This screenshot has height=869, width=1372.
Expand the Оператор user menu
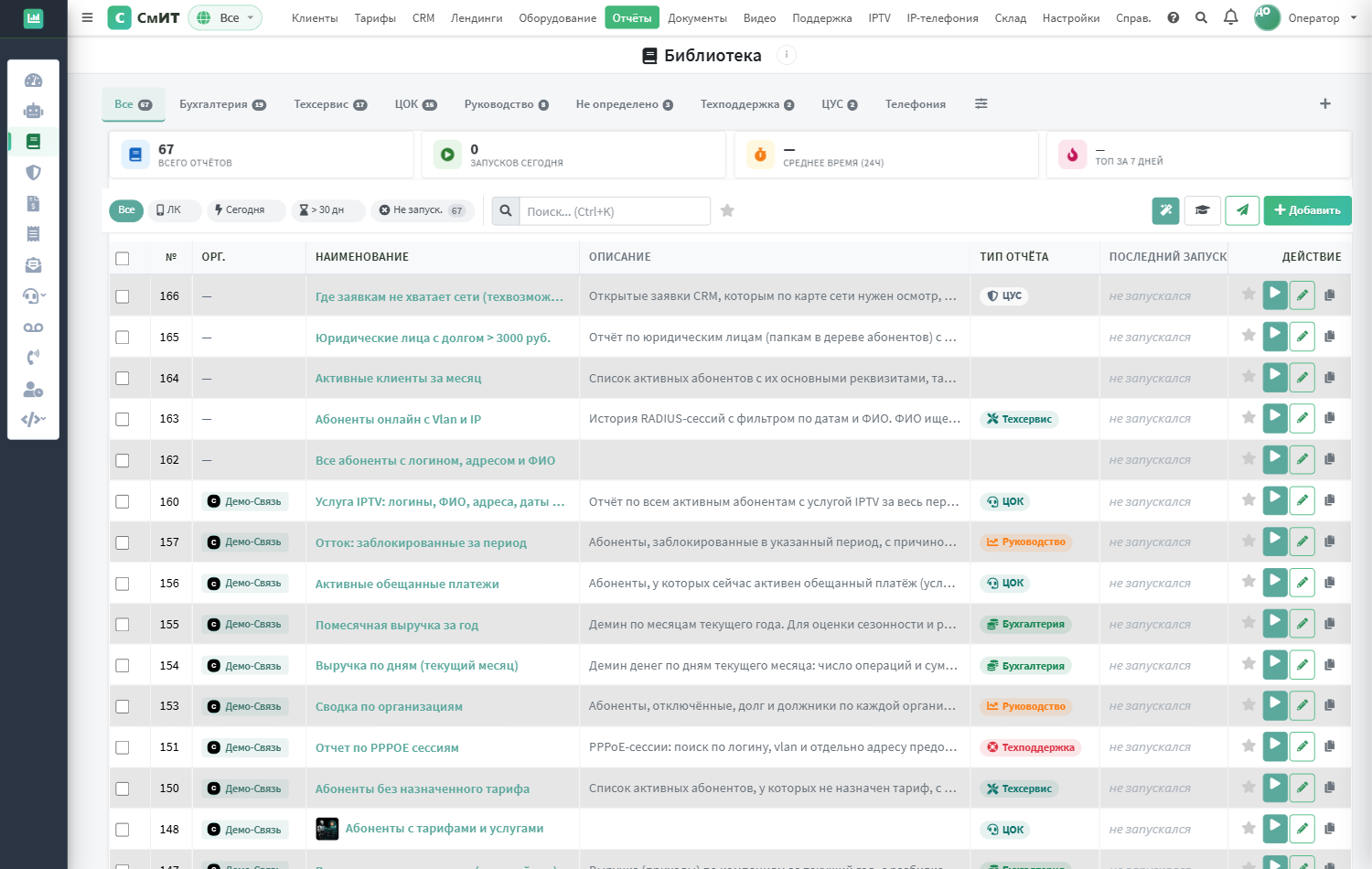pos(1306,17)
